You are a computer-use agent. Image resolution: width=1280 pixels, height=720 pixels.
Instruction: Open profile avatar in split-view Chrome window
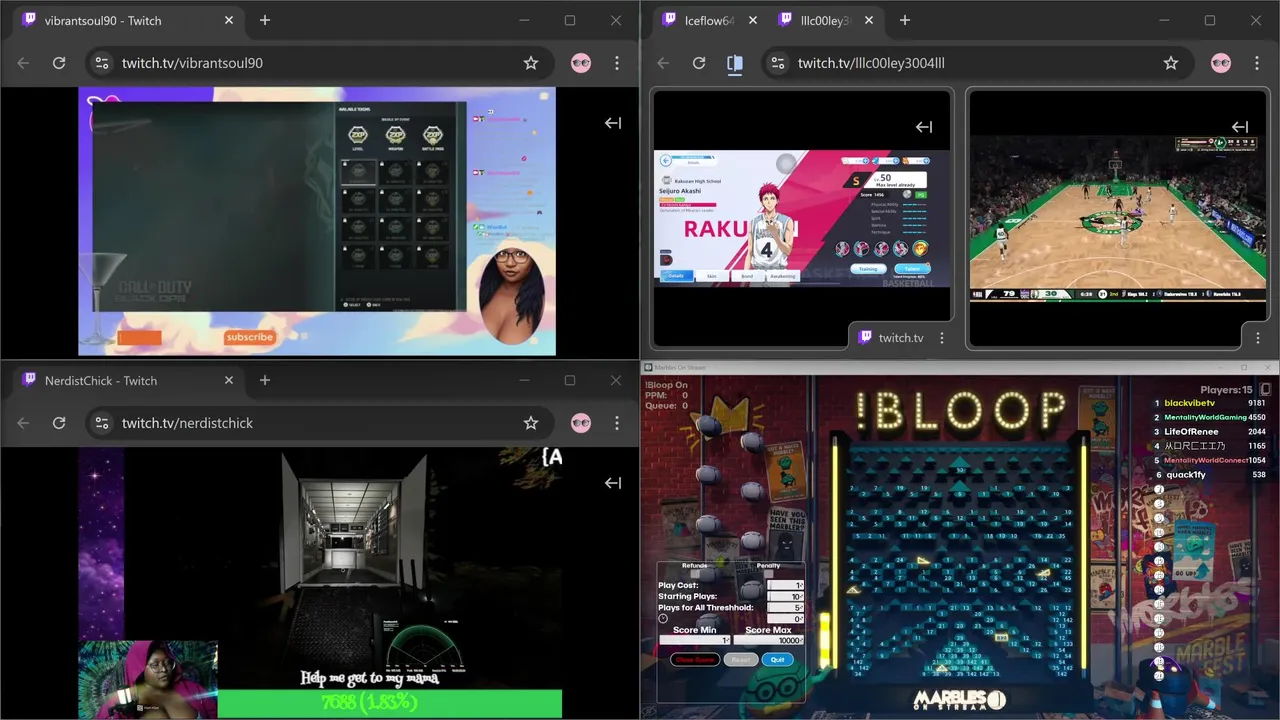point(1221,63)
